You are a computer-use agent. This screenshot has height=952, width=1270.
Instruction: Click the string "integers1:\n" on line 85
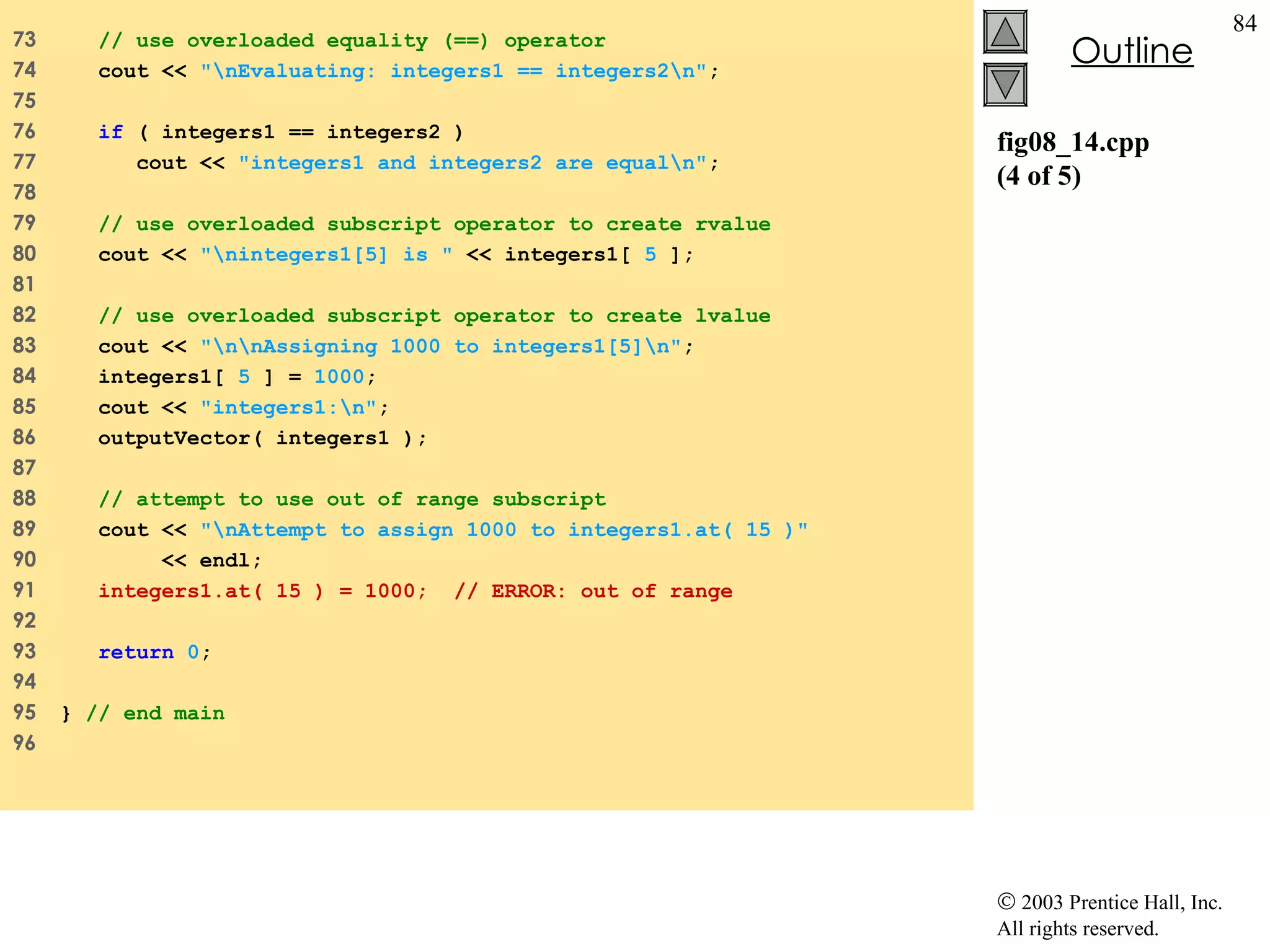288,408
